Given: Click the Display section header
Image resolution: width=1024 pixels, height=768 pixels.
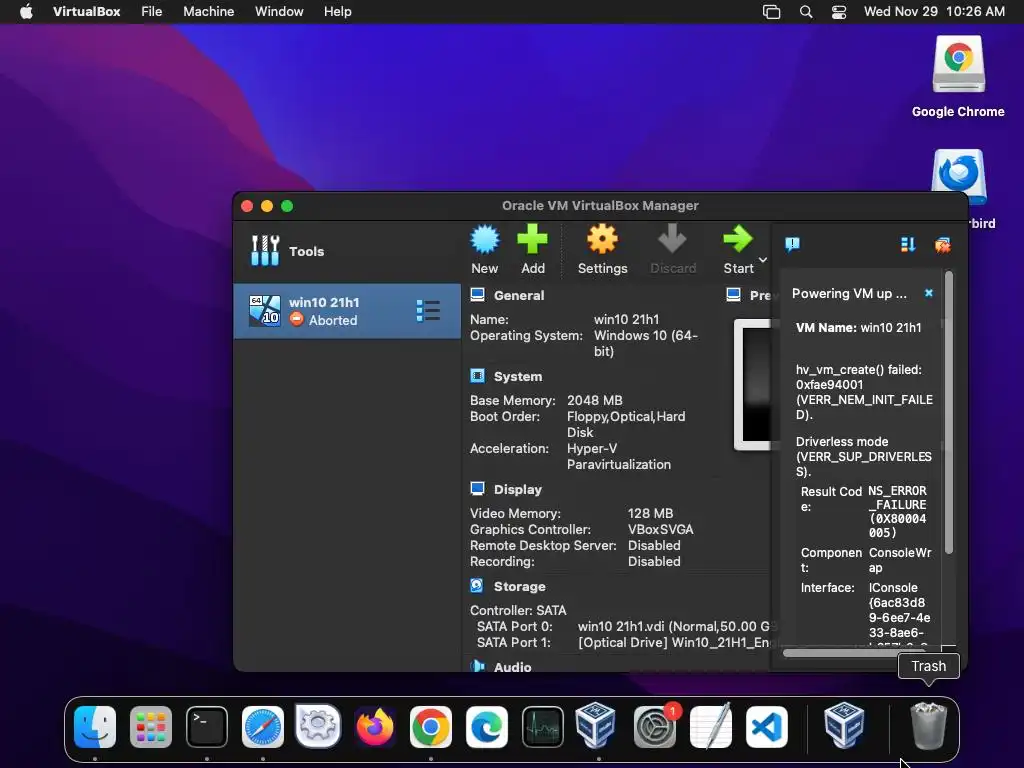Looking at the screenshot, I should point(518,489).
